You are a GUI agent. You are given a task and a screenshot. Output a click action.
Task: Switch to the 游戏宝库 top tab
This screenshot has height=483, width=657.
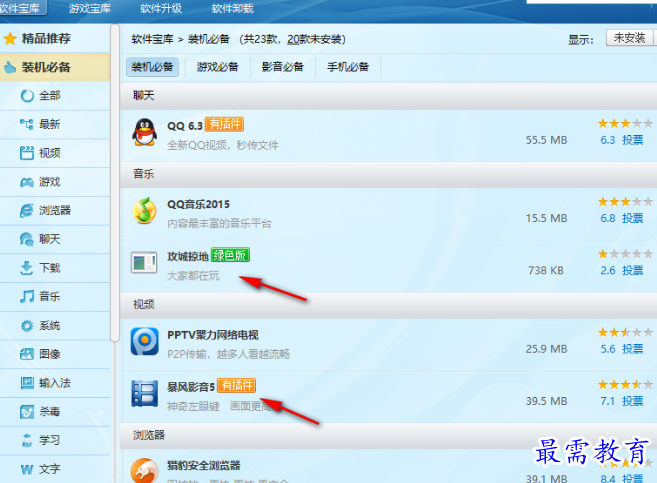pyautogui.click(x=90, y=8)
